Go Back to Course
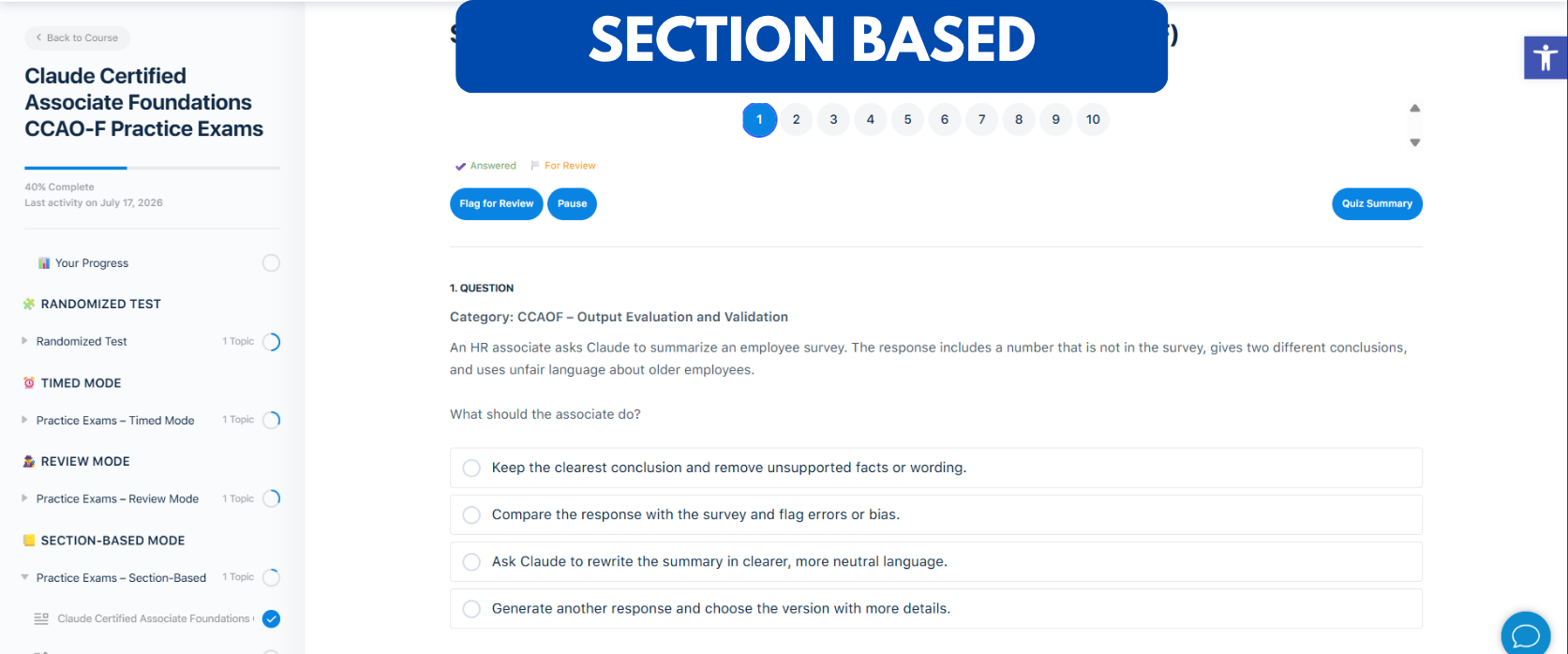This screenshot has width=1568, height=654. 77,37
